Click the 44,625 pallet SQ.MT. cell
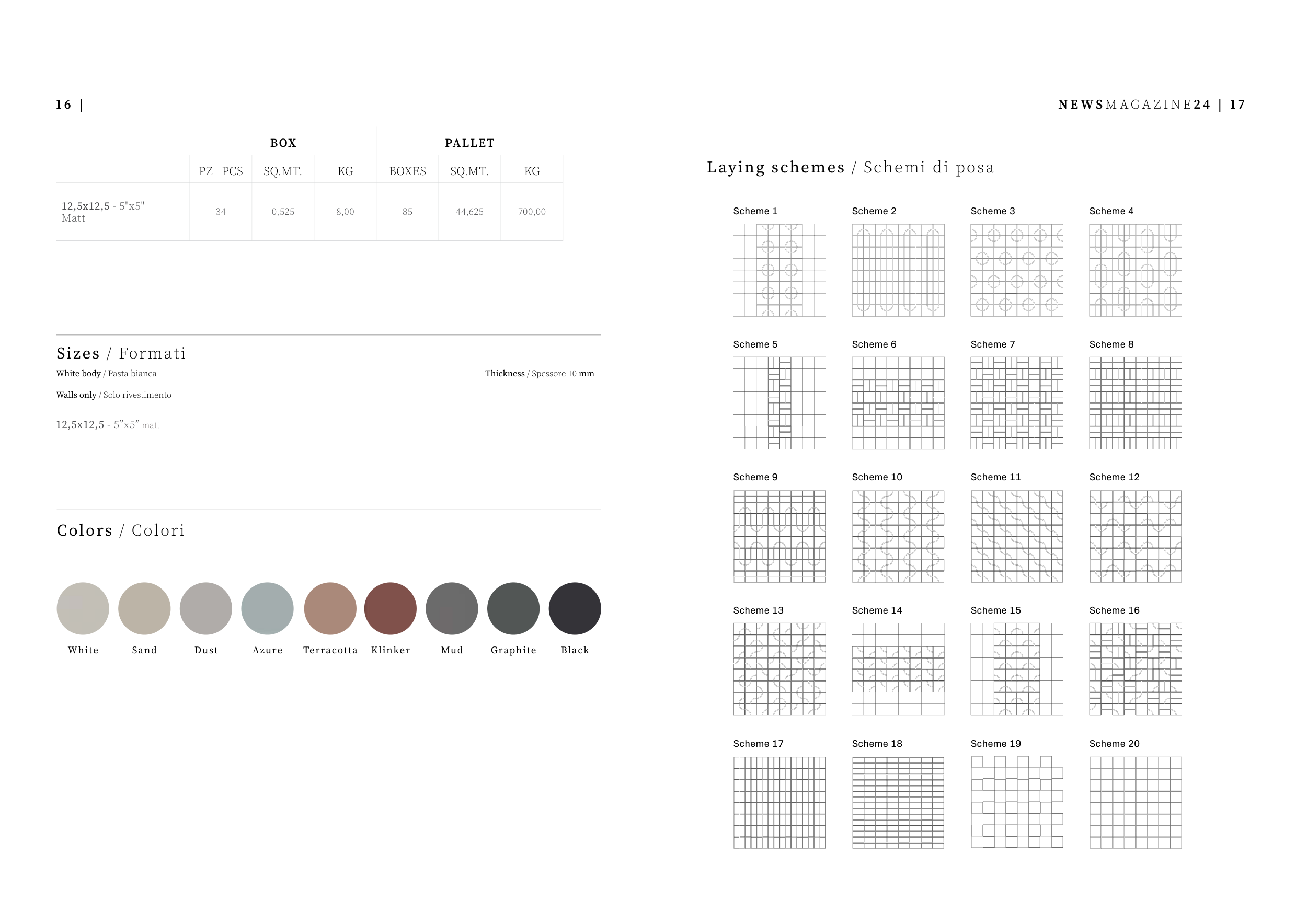Image resolution: width=1307 pixels, height=924 pixels. [469, 212]
